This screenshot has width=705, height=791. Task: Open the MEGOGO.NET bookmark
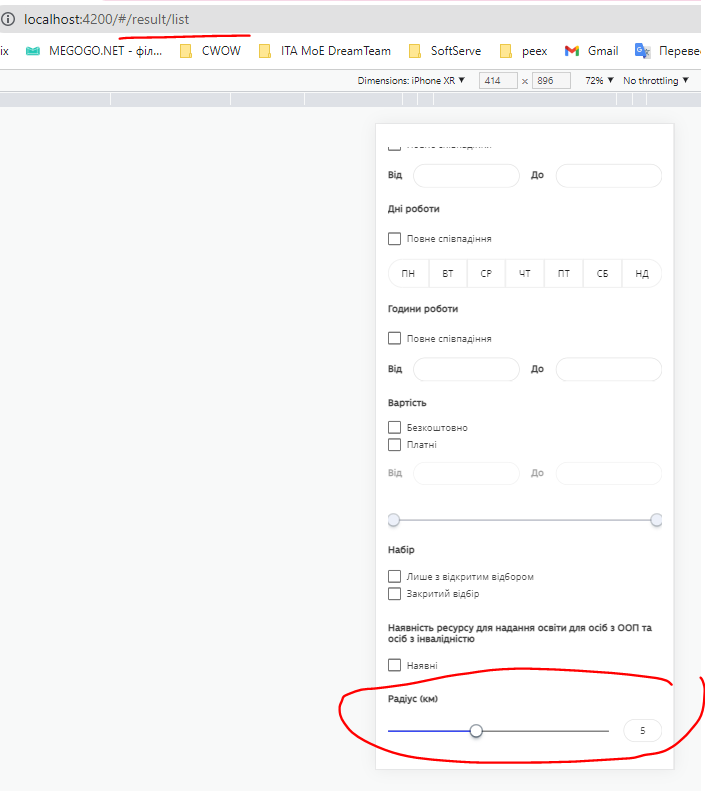click(x=94, y=51)
